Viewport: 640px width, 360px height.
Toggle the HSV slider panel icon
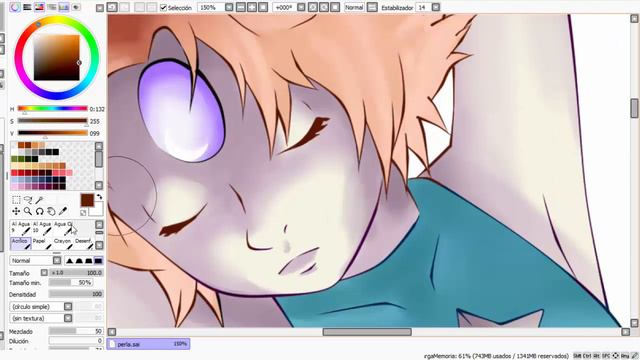tap(39, 7)
